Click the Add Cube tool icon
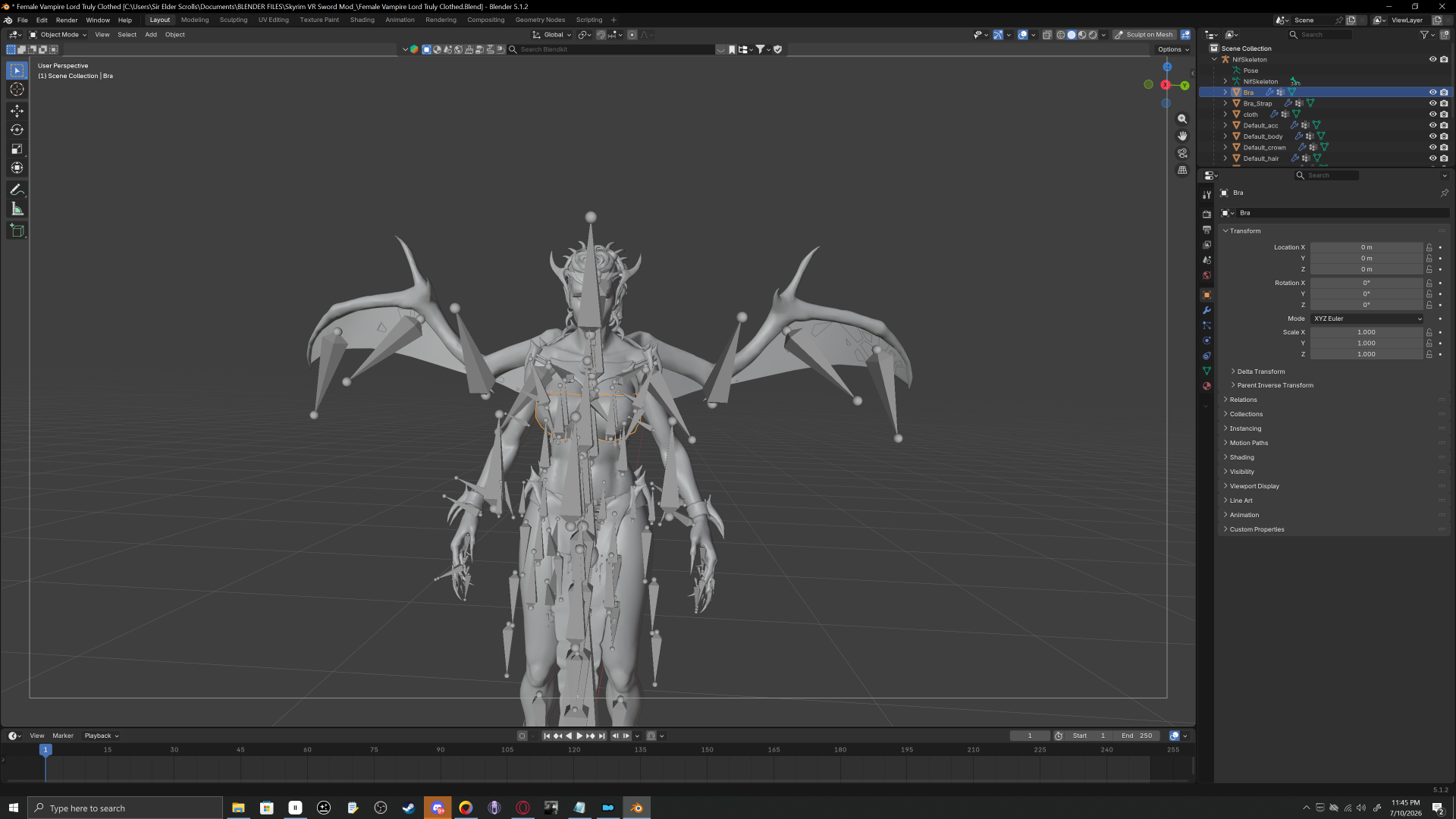The image size is (1456, 819). pyautogui.click(x=17, y=231)
